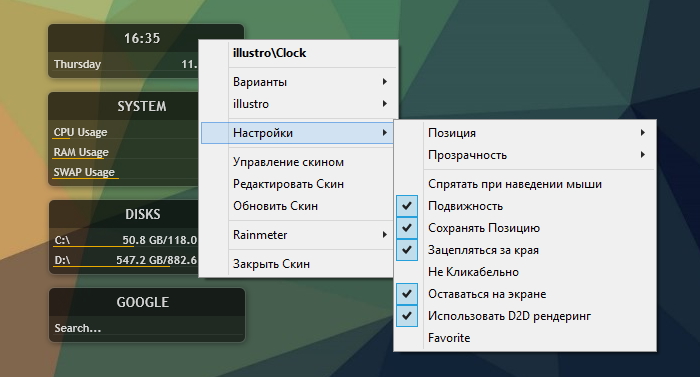Click the SYSTEM skin title
The image size is (700, 377).
tap(142, 106)
